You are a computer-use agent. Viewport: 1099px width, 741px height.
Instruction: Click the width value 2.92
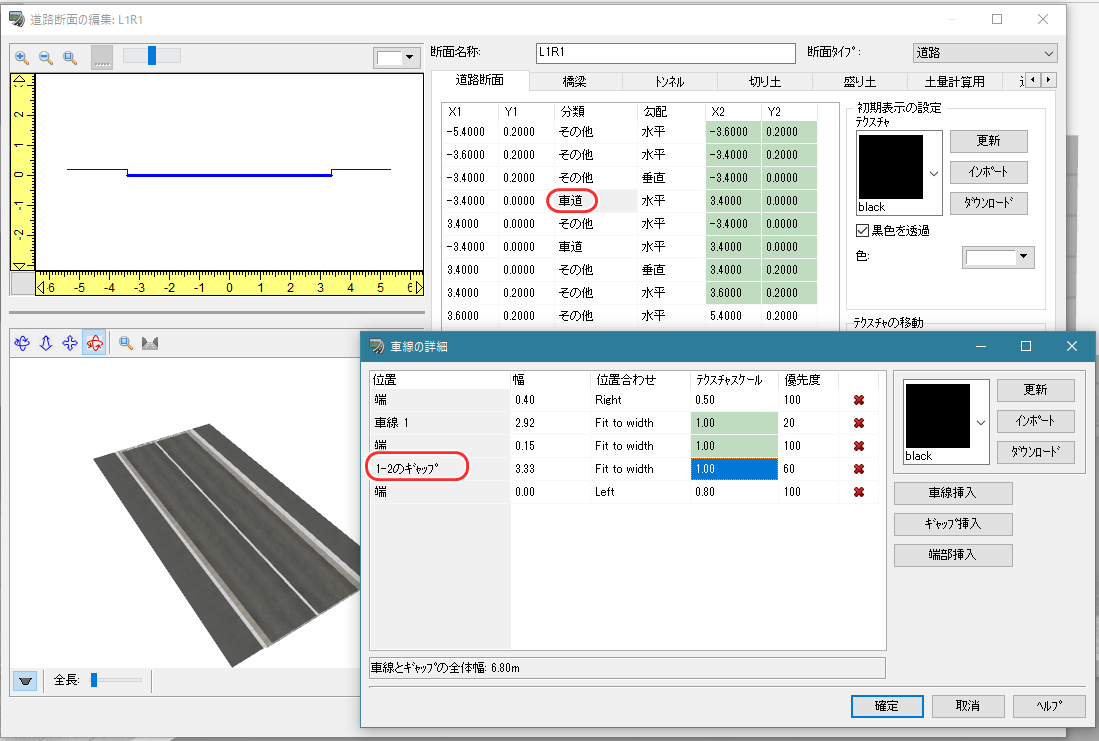[525, 423]
